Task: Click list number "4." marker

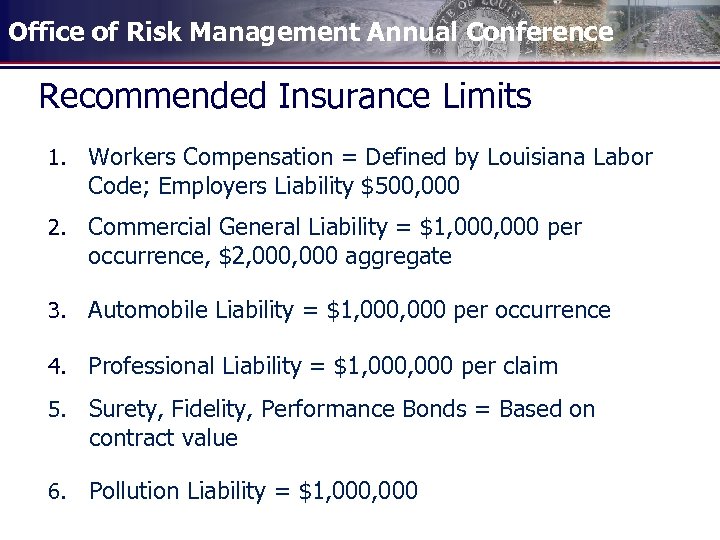Action: pos(57,367)
